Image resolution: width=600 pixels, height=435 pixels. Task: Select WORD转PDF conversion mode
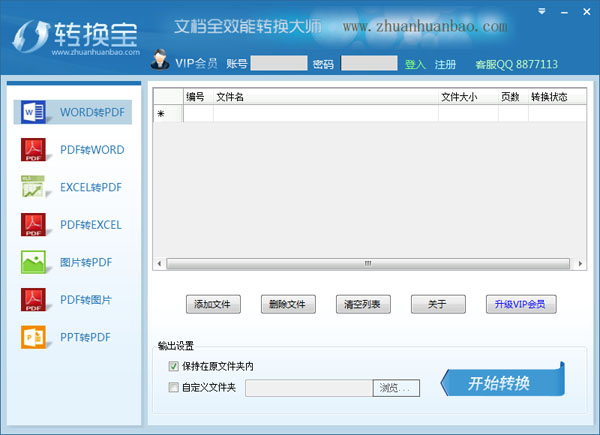tap(73, 112)
